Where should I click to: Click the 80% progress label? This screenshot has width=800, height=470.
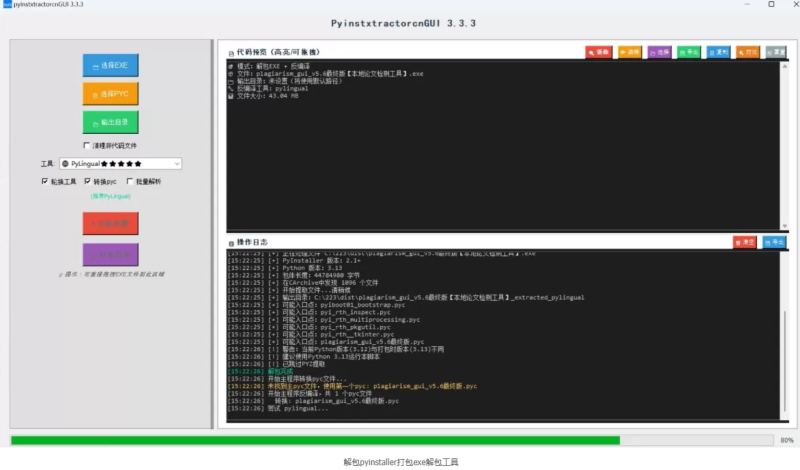click(786, 440)
